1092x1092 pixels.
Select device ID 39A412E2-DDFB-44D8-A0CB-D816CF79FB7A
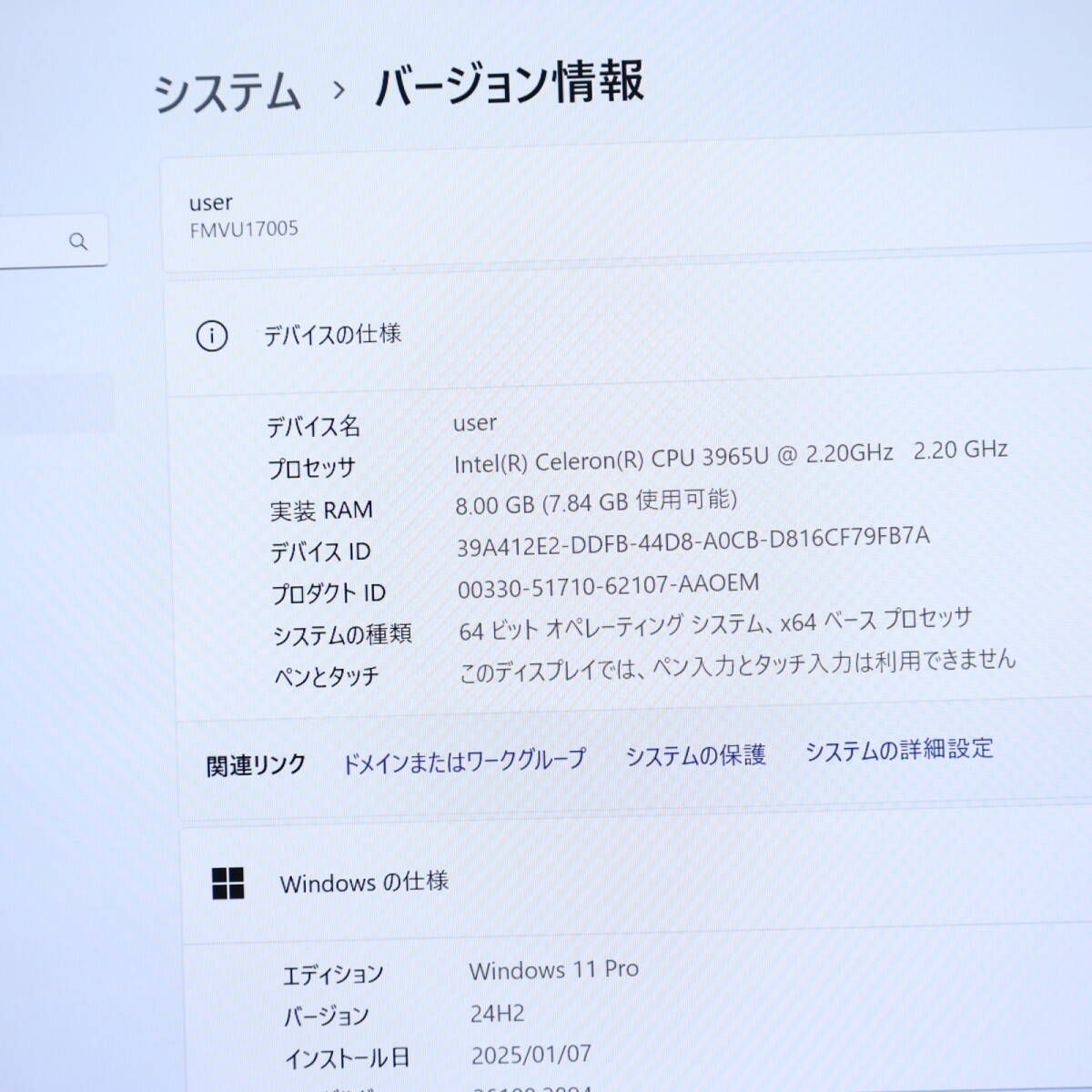[x=693, y=541]
